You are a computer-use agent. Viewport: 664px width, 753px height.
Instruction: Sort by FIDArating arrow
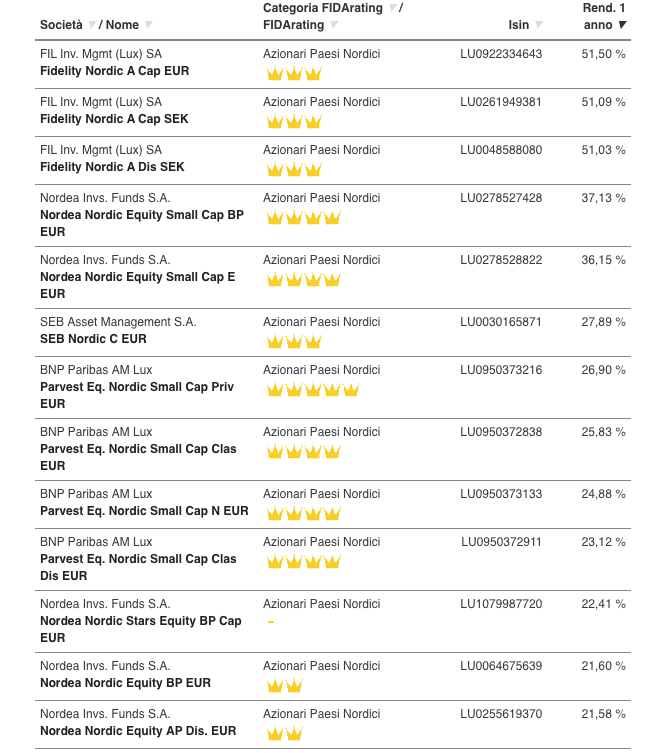pos(334,25)
